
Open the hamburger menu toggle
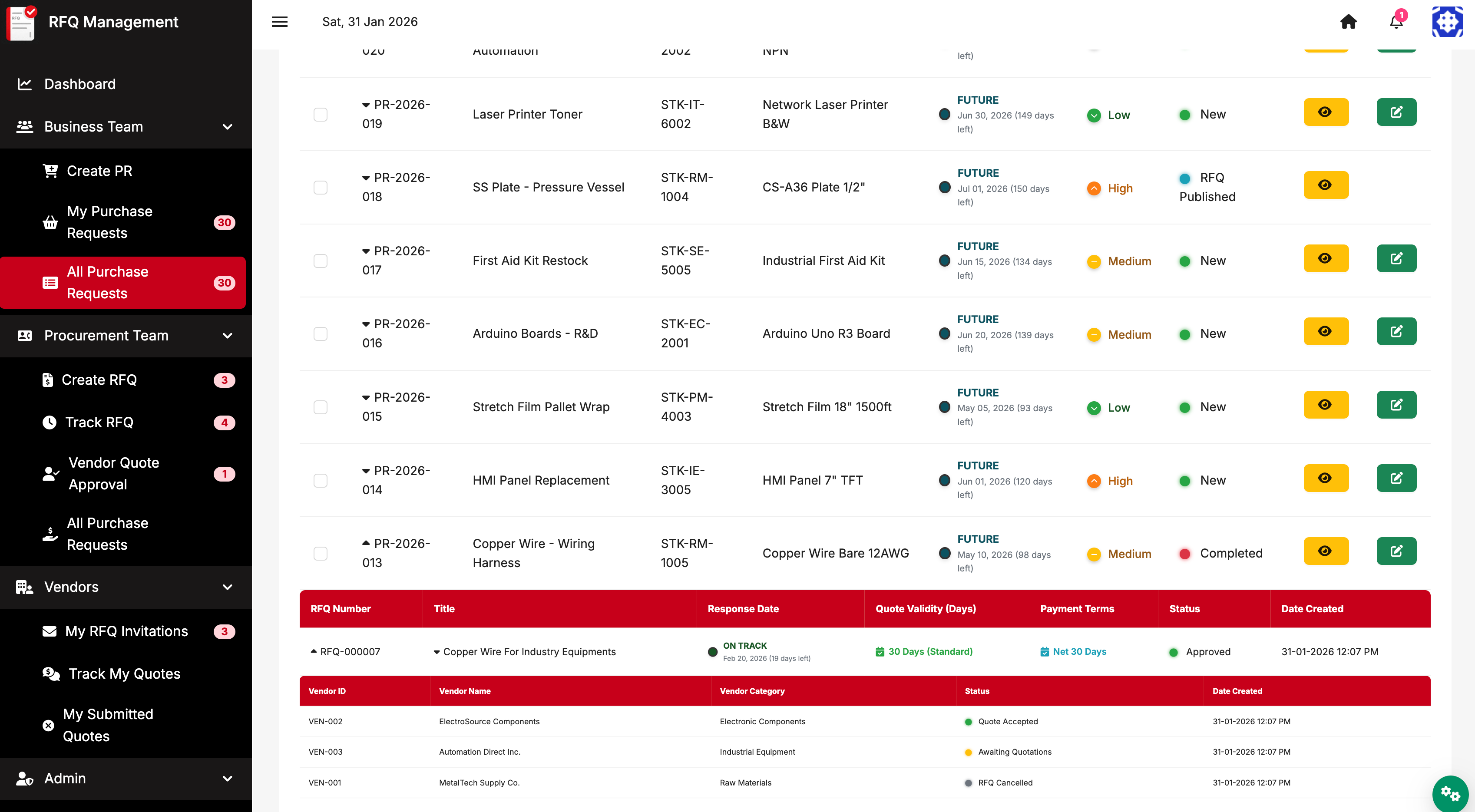coord(279,22)
